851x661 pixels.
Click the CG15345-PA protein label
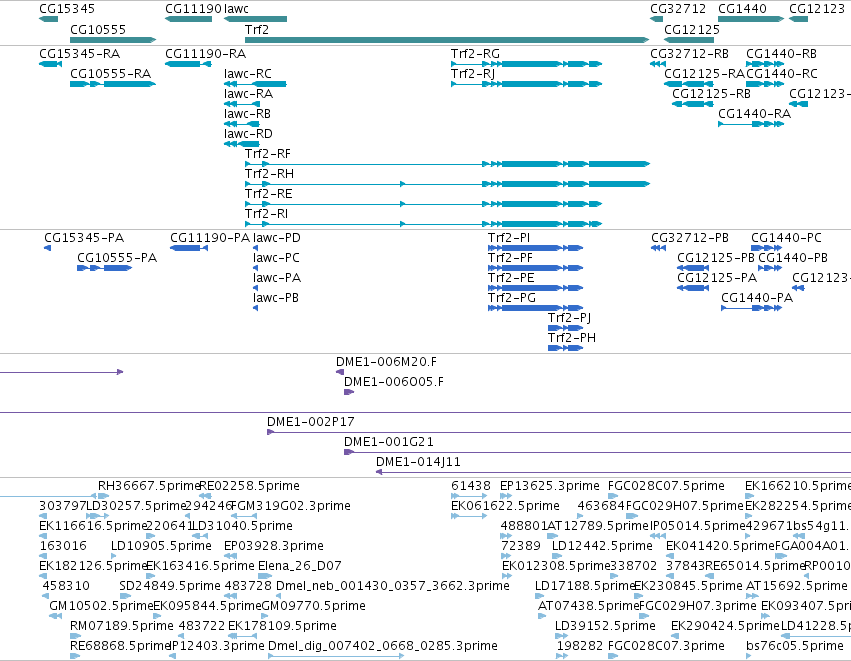click(x=84, y=238)
